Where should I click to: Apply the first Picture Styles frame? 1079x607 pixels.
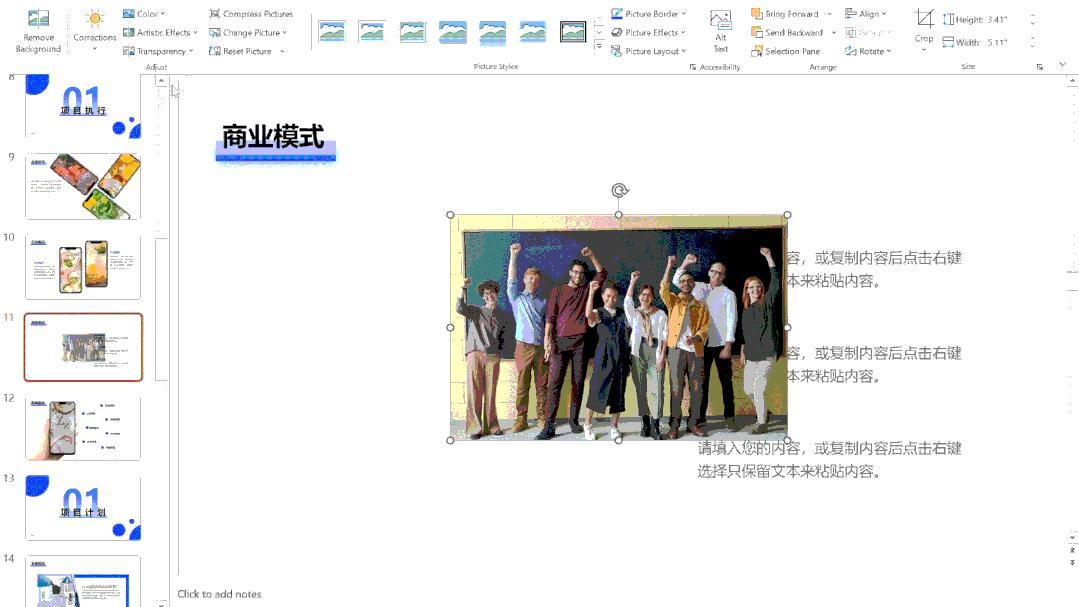pyautogui.click(x=332, y=31)
